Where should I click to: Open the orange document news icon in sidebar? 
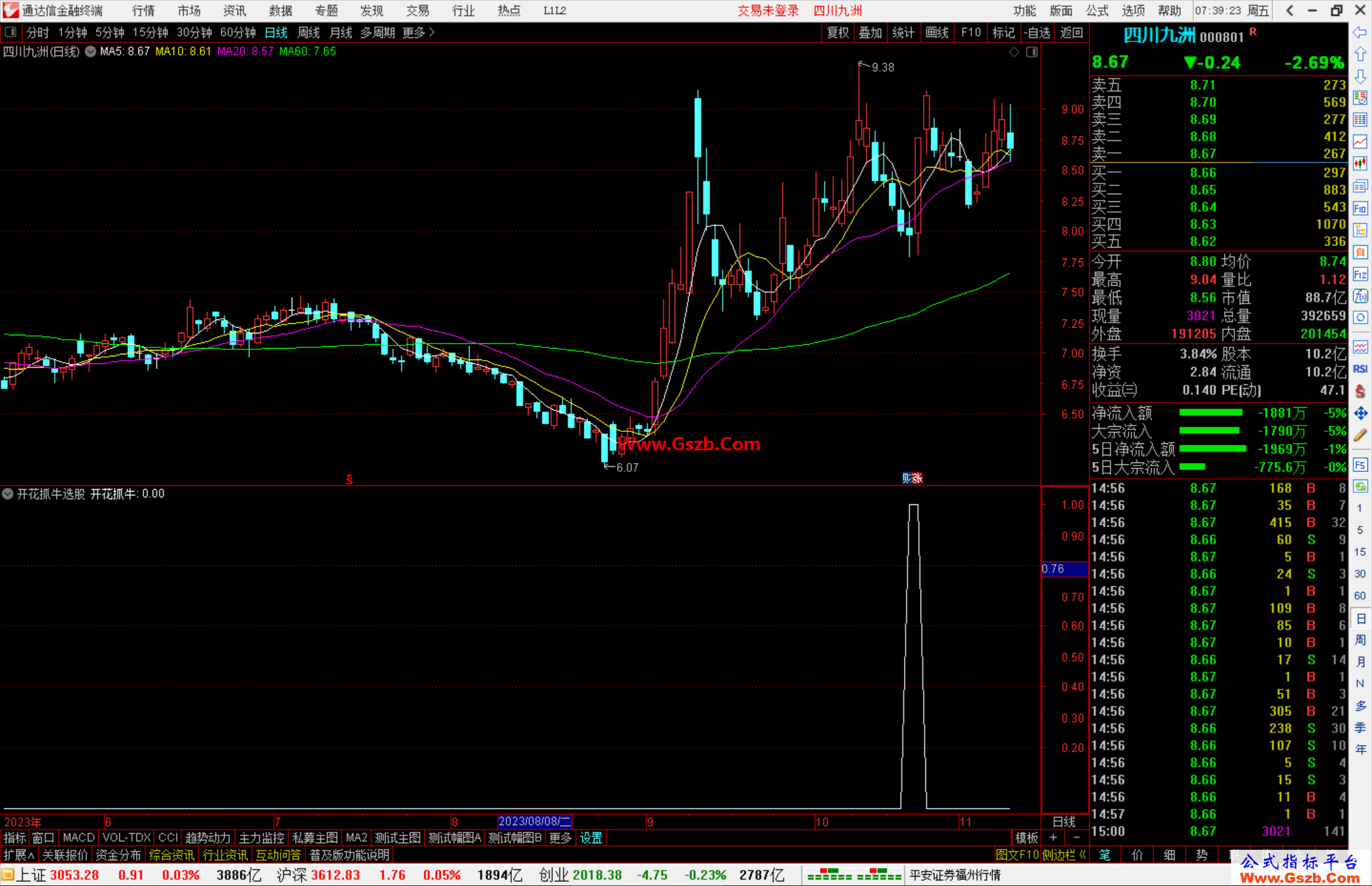1360,252
